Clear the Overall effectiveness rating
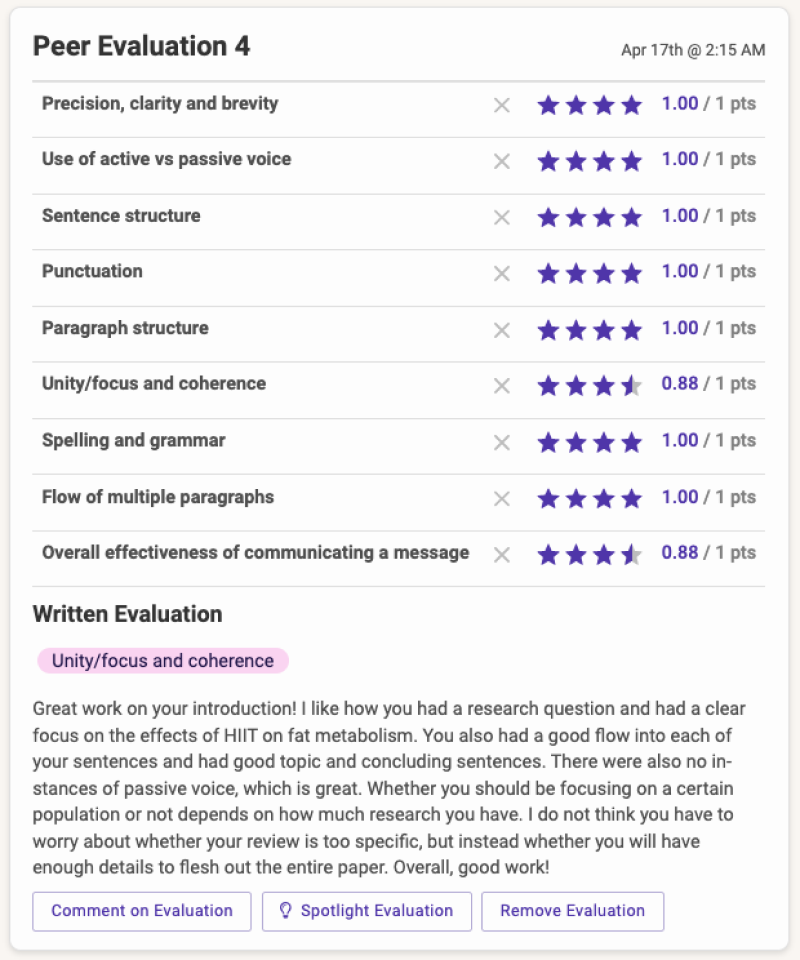800x960 pixels. tap(502, 554)
